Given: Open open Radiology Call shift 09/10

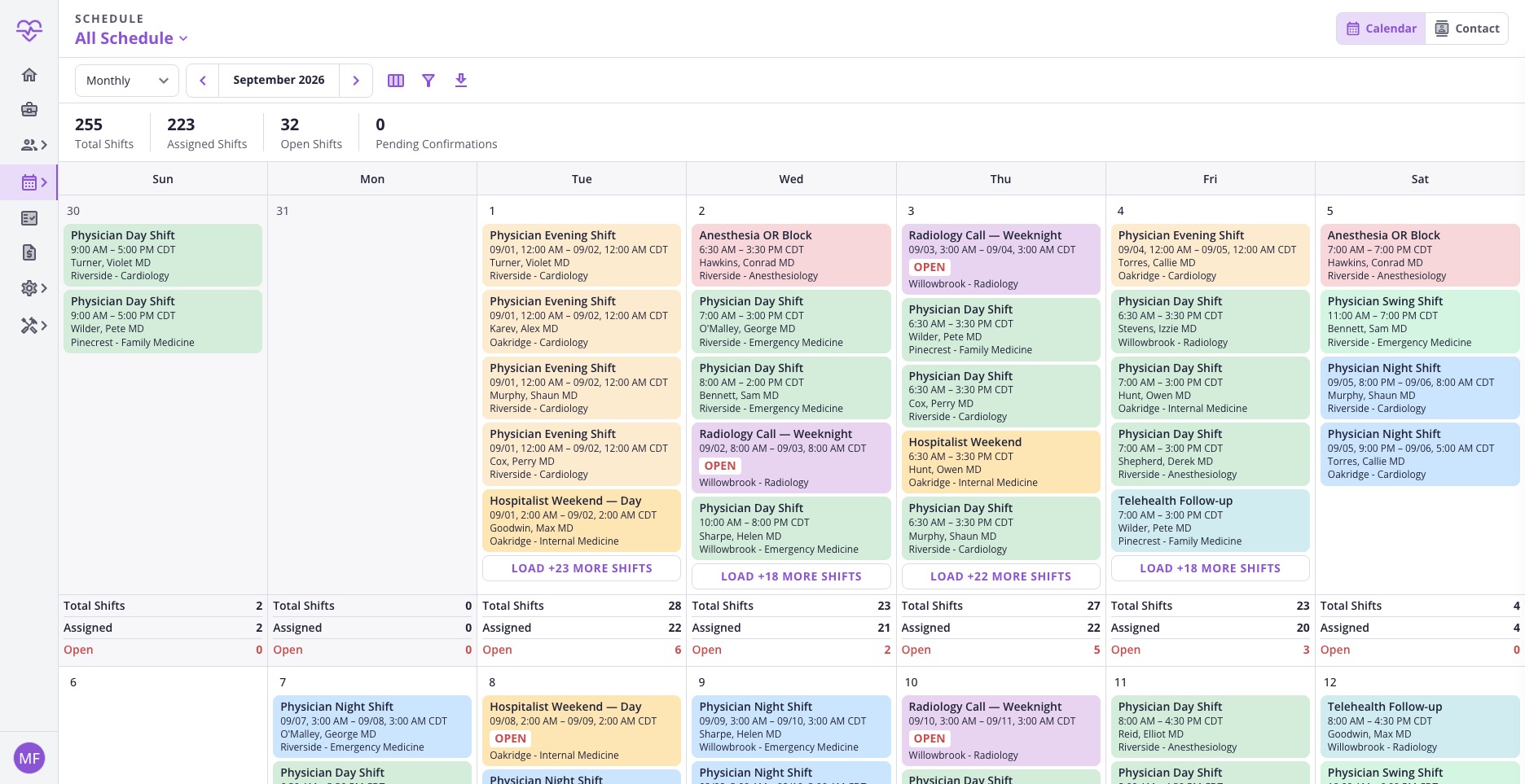Looking at the screenshot, I should point(1000,731).
